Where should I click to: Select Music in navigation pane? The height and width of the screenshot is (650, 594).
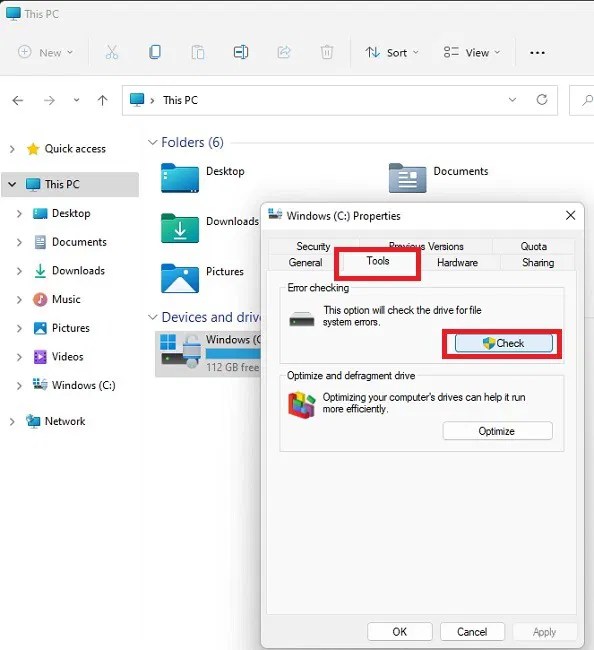[x=56, y=299]
